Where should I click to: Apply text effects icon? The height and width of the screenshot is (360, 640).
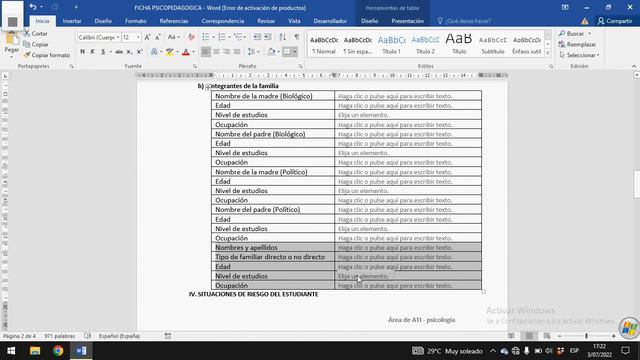click(154, 52)
